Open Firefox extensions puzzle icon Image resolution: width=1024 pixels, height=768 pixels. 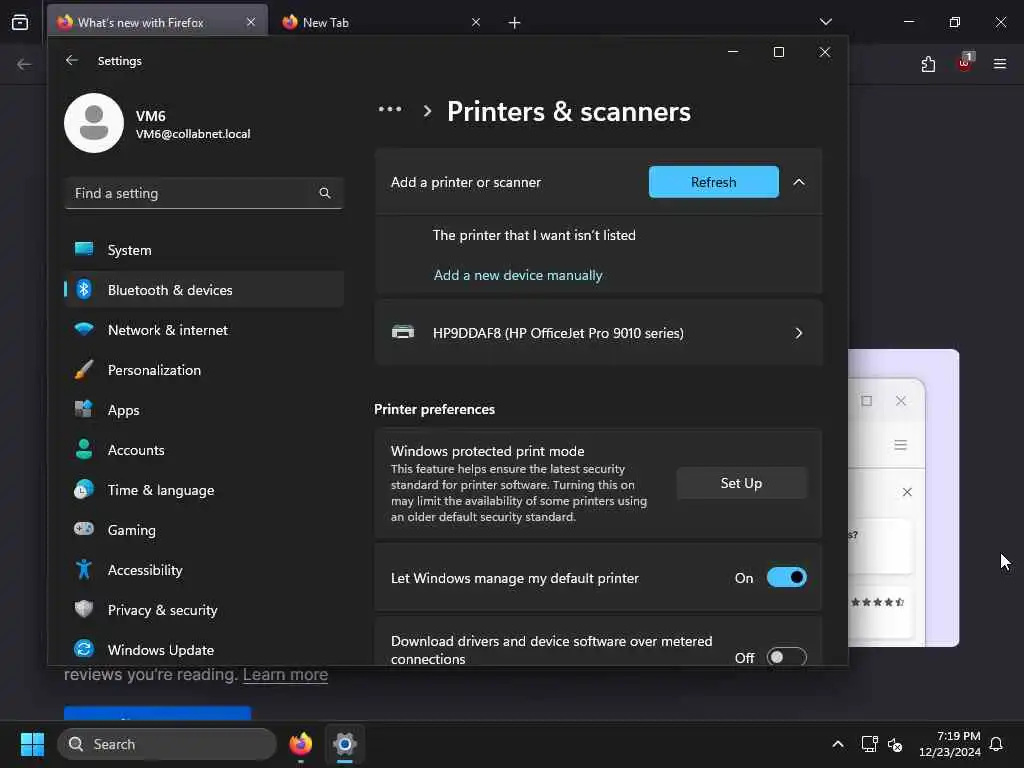(x=928, y=64)
